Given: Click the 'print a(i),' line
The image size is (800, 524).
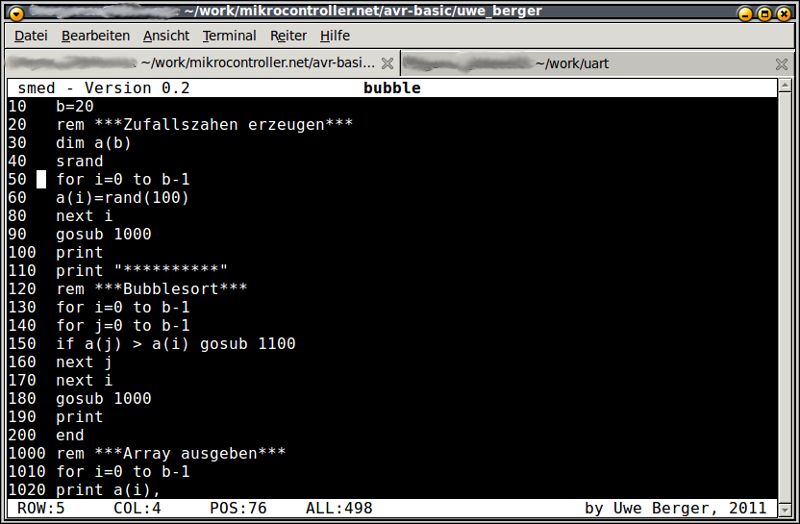Looking at the screenshot, I should point(84,490).
